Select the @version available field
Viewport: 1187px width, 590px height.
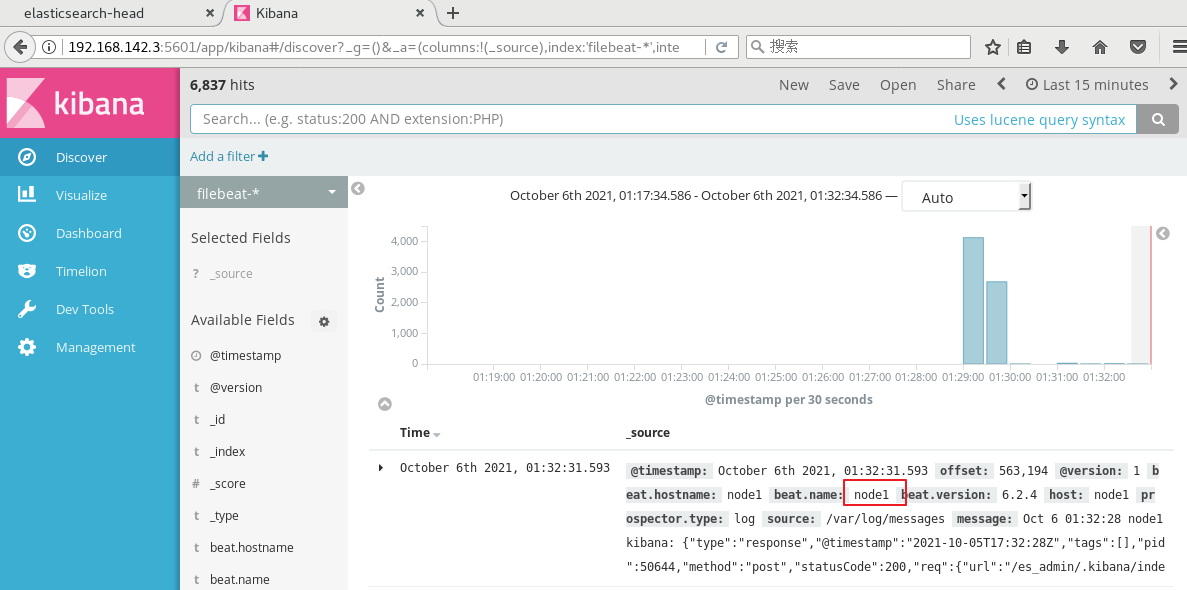(x=236, y=387)
